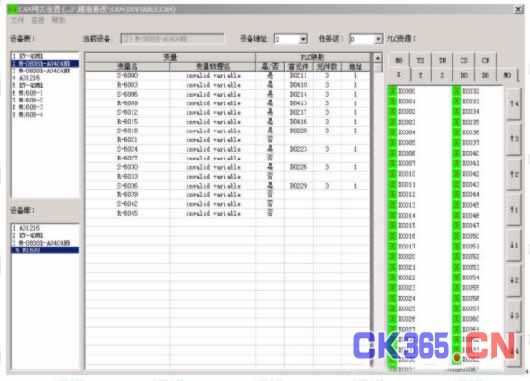Click the variable name cell S-6012
The width and height of the screenshot is (530, 381).
127,112
